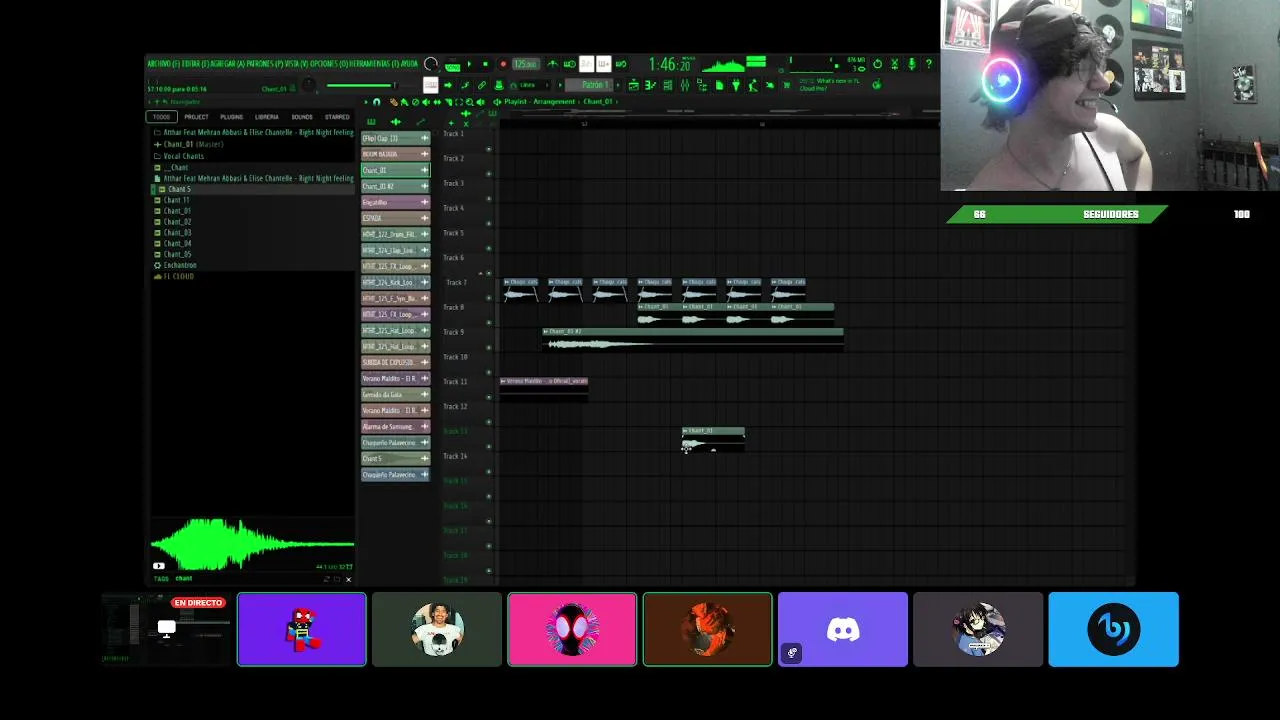This screenshot has width=1280, height=720.
Task: Click the 125 tempo display
Action: click(x=526, y=64)
